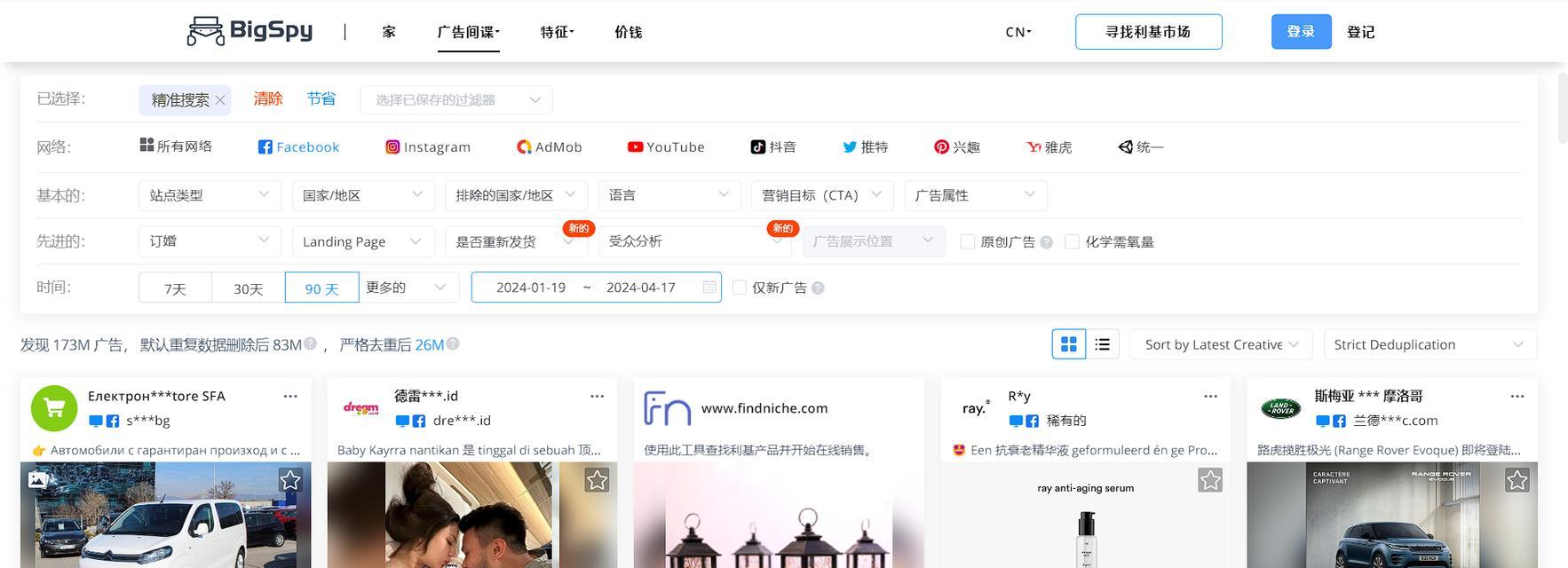Open Strict Deduplication dropdown
The width and height of the screenshot is (1568, 568).
1429,344
